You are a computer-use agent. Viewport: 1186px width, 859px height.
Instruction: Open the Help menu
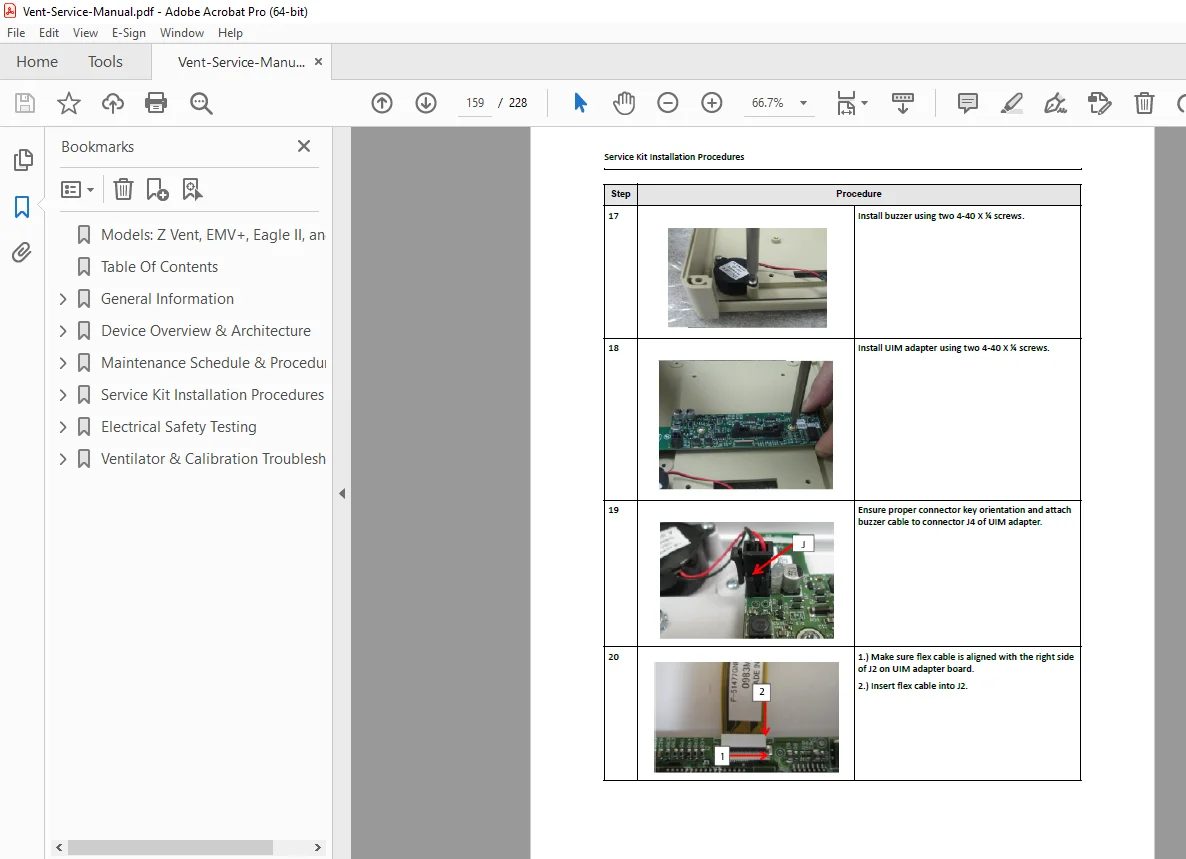click(230, 33)
